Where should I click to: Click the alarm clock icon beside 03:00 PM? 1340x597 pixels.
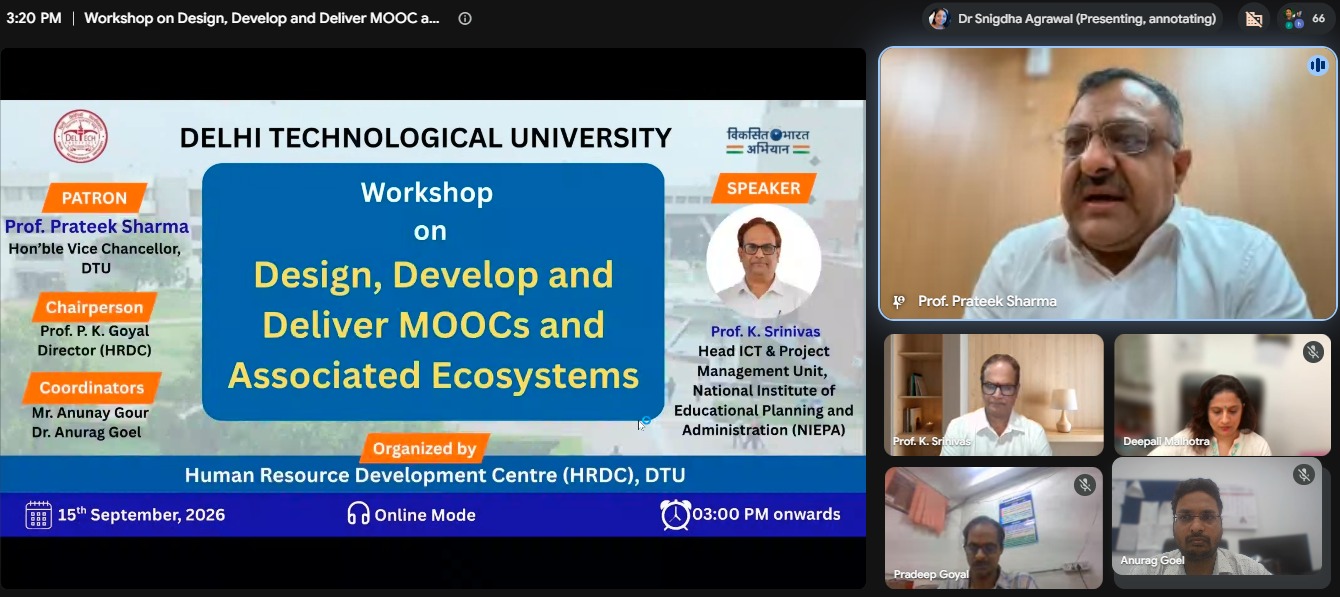(x=675, y=514)
